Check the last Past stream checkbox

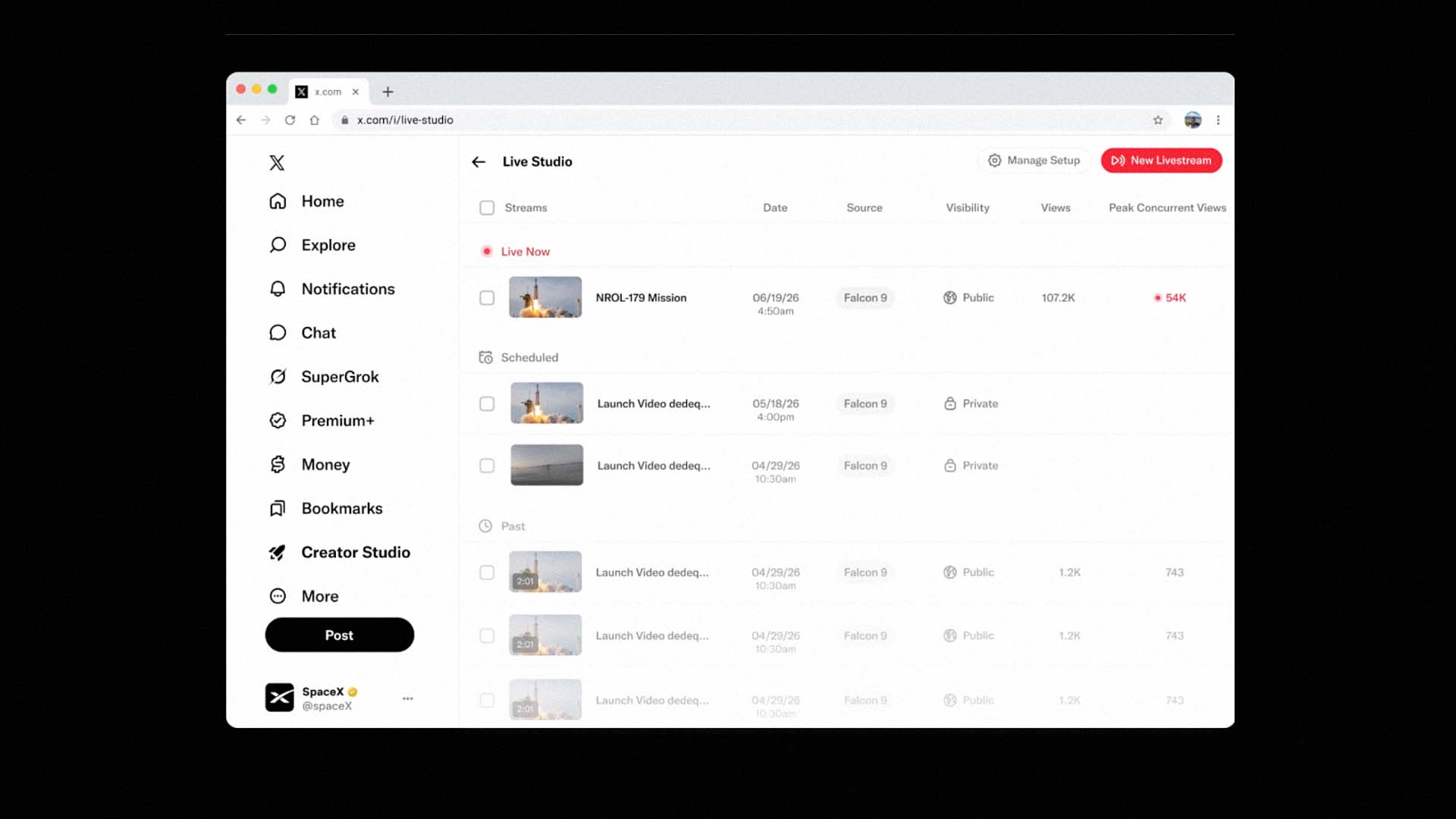(x=487, y=700)
